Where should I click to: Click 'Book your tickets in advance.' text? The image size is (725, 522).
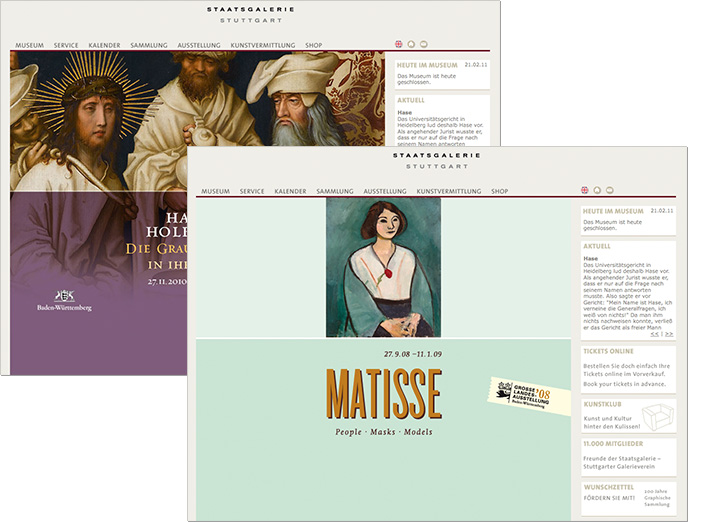[x=624, y=384]
